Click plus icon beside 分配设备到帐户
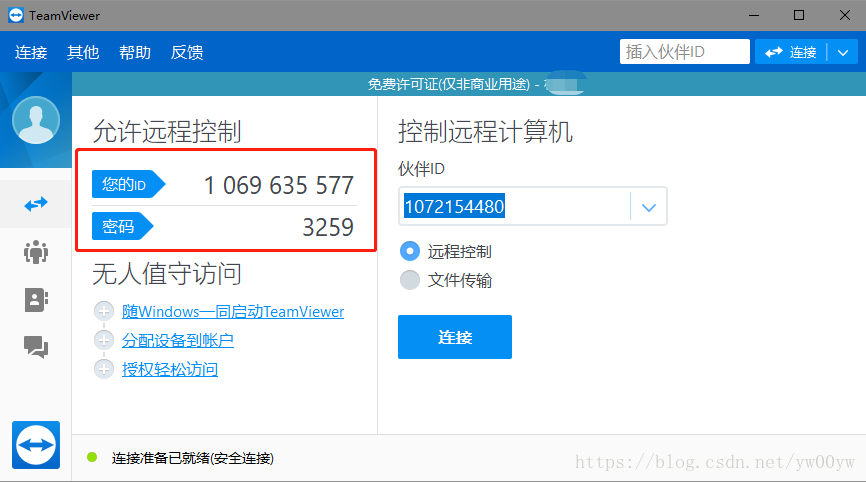This screenshot has width=866, height=482. point(104,340)
